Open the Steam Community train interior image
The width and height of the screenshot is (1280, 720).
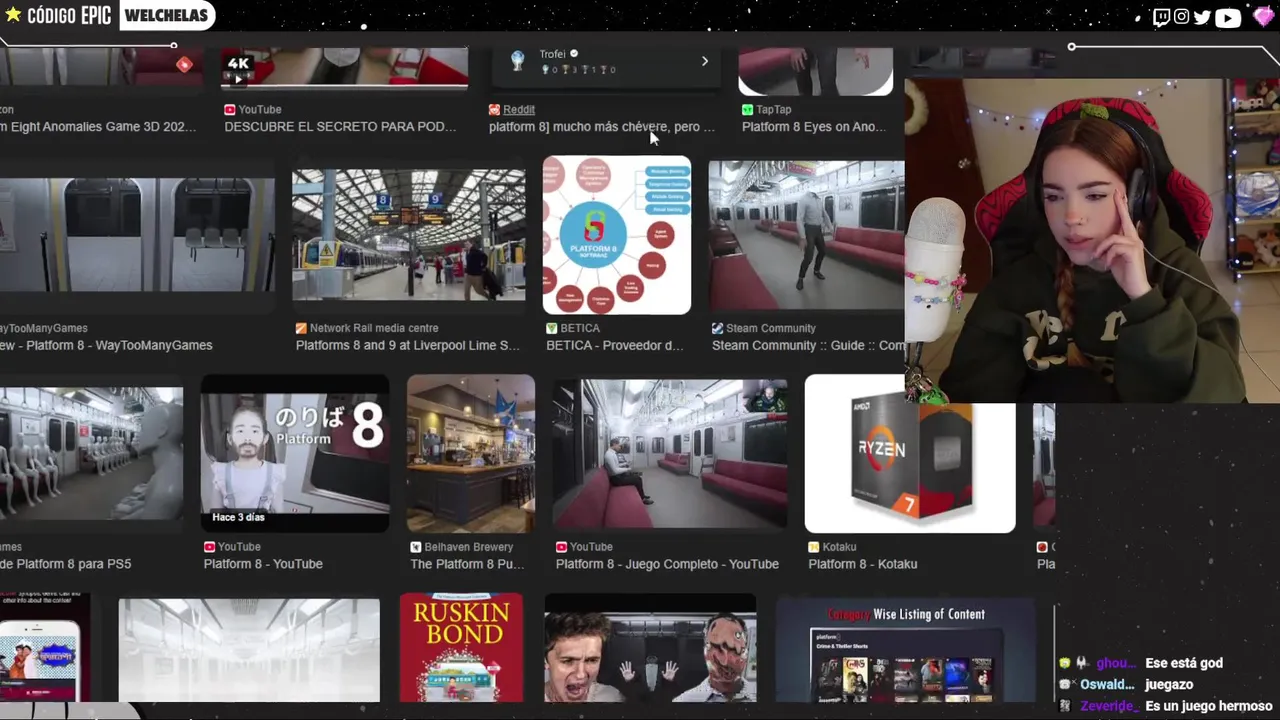806,235
